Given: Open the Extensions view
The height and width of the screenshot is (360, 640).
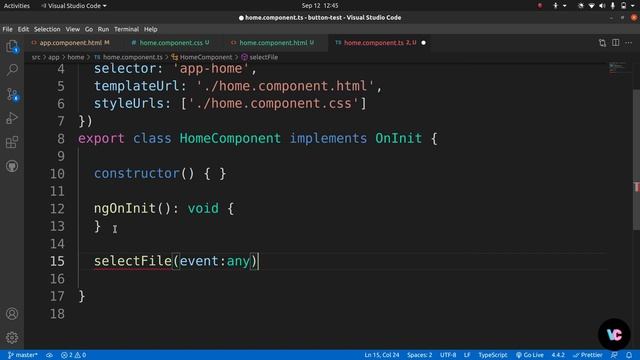Looking at the screenshot, I should pos(12,142).
